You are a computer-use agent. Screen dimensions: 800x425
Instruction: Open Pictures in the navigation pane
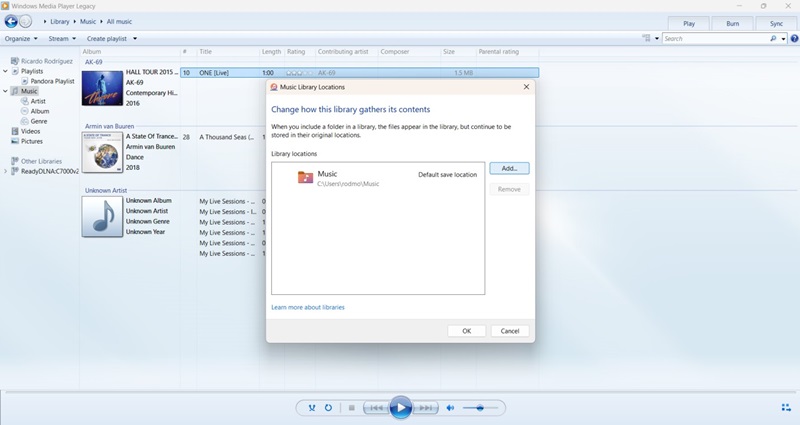(x=32, y=141)
